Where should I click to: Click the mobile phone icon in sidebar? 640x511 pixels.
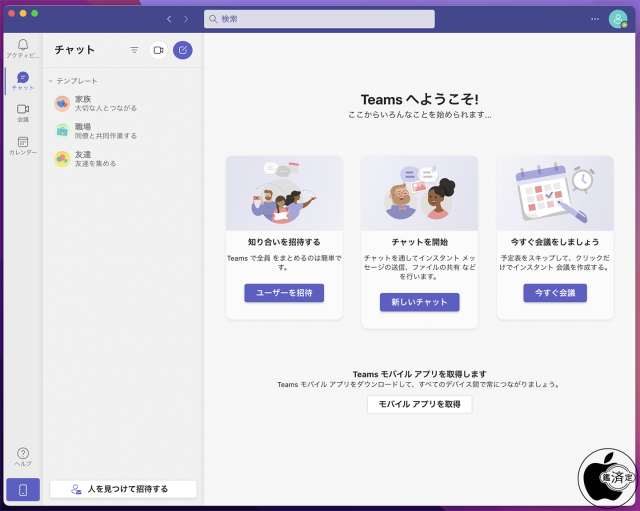pos(23,489)
